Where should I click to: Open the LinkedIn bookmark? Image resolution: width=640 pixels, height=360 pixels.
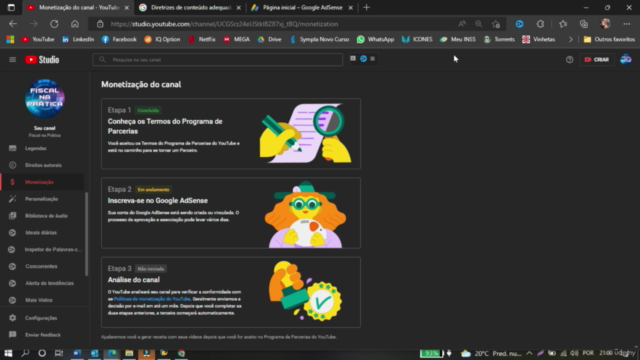[78, 39]
